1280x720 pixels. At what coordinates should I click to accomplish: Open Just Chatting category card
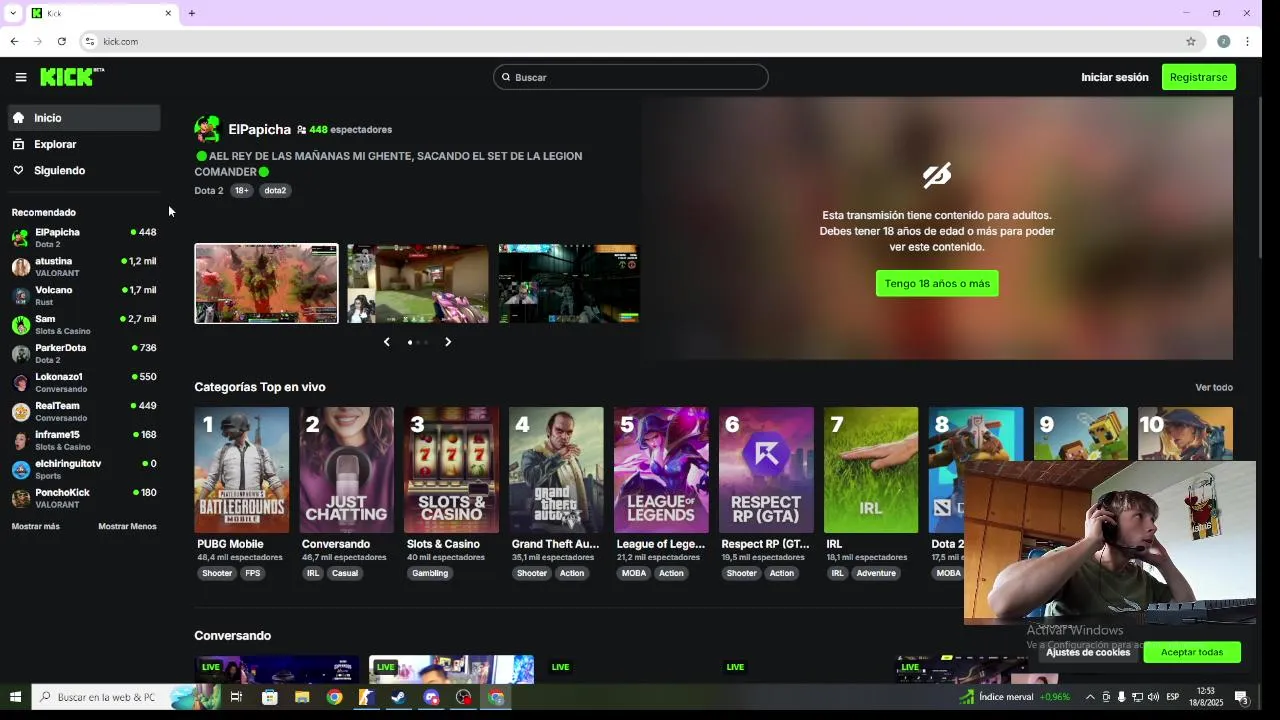pyautogui.click(x=346, y=470)
